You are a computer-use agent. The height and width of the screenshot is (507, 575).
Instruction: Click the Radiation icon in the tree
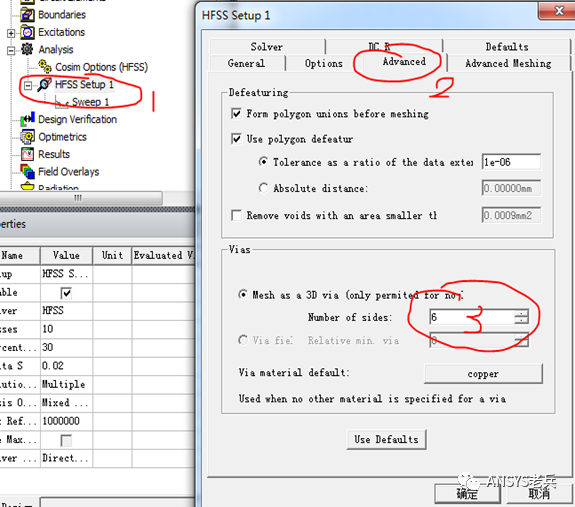[28, 186]
